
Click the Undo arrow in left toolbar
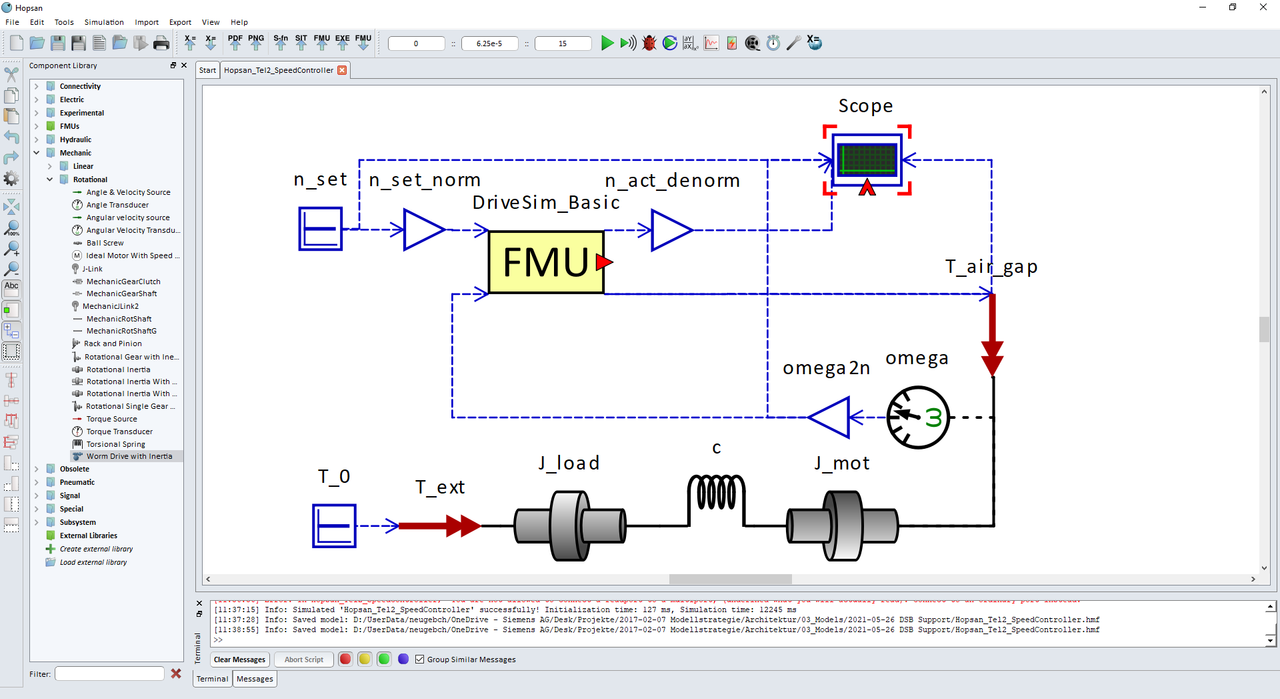tap(11, 137)
